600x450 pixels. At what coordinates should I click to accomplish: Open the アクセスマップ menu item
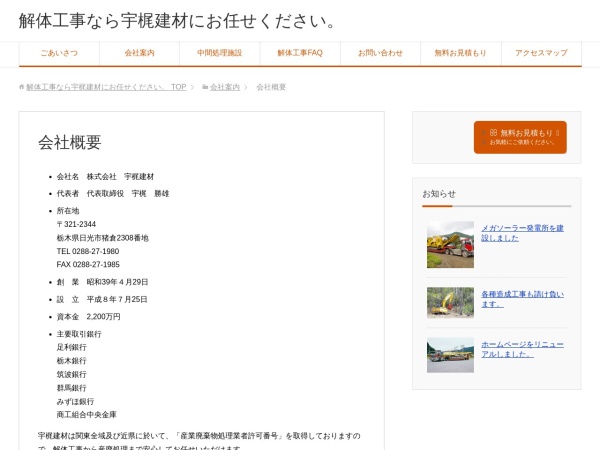(541, 53)
